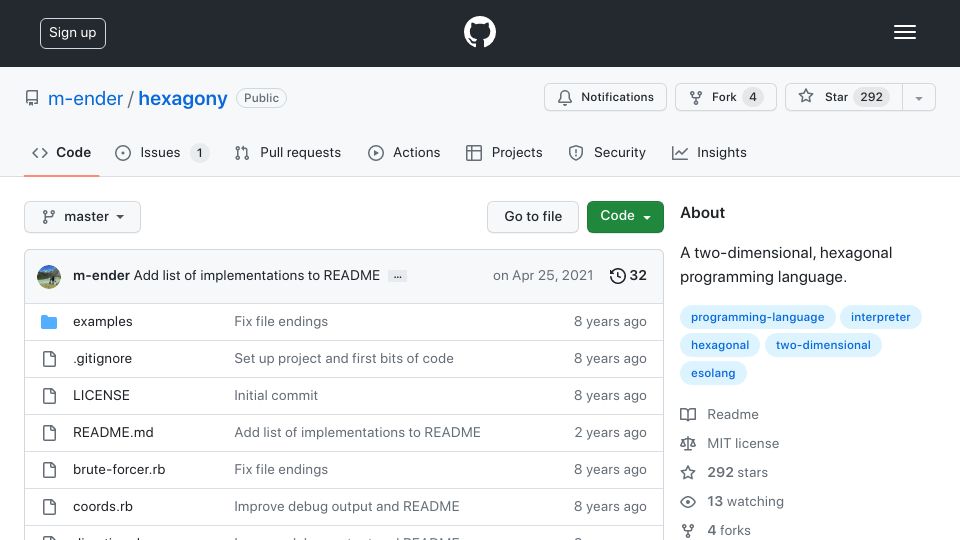Open the README.md file
Viewport: 960px width, 540px height.
(x=113, y=432)
